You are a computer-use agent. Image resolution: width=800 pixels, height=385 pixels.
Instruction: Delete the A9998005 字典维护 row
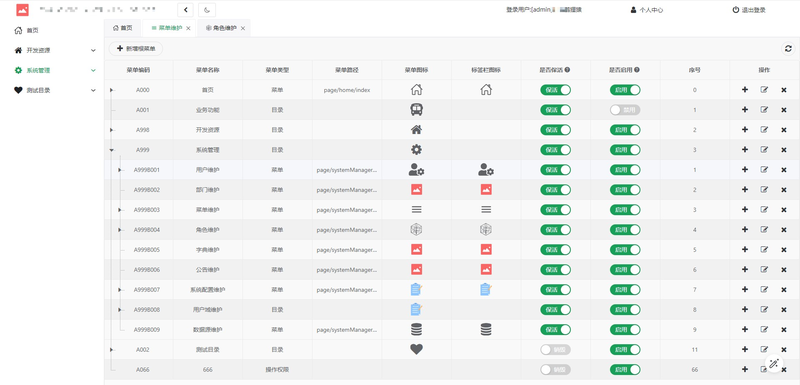(784, 250)
